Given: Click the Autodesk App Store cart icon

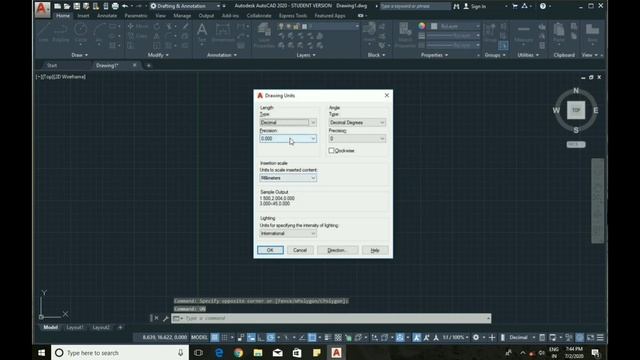Looking at the screenshot, I should click(515, 6).
